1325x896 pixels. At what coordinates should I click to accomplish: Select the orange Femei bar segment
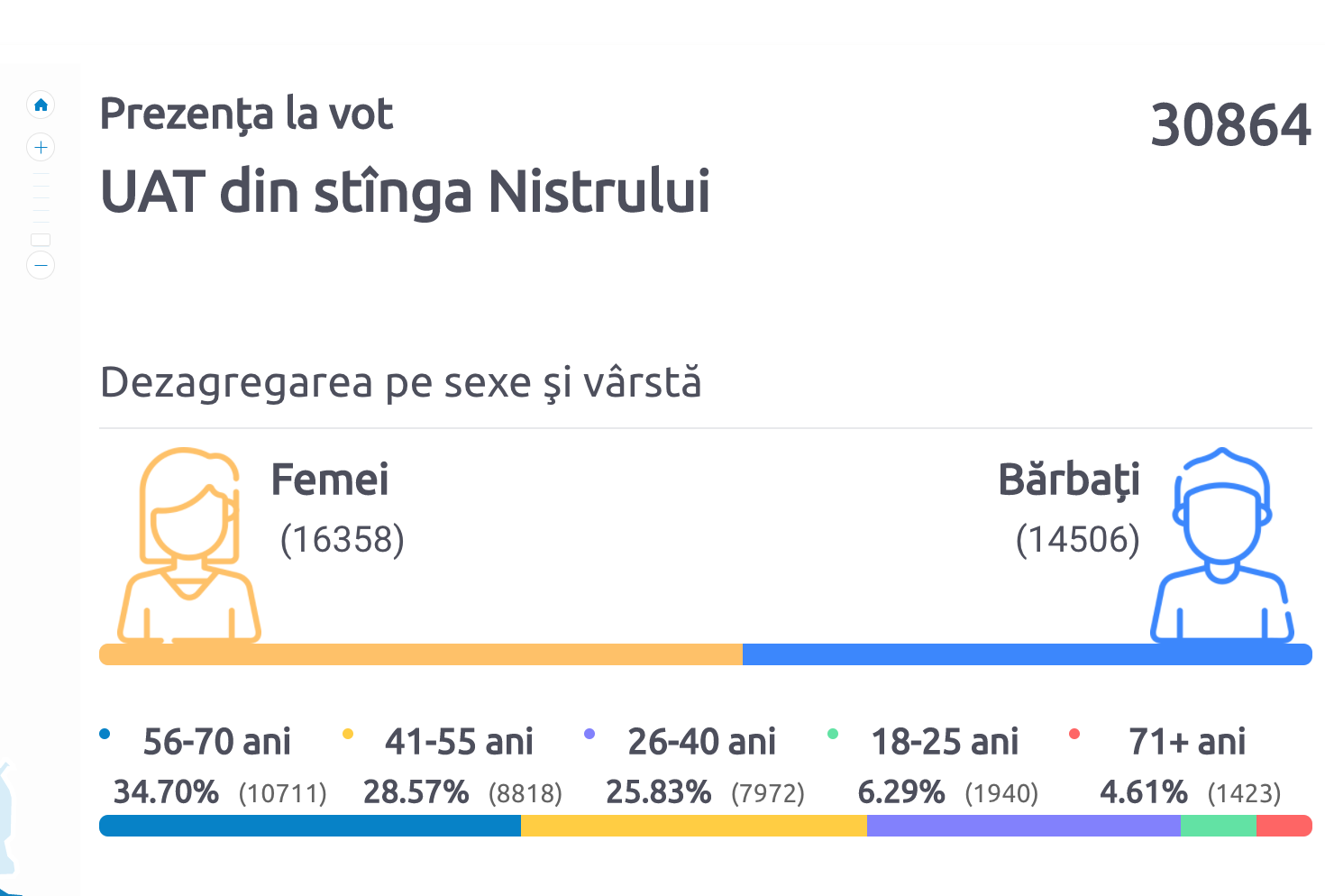click(421, 654)
